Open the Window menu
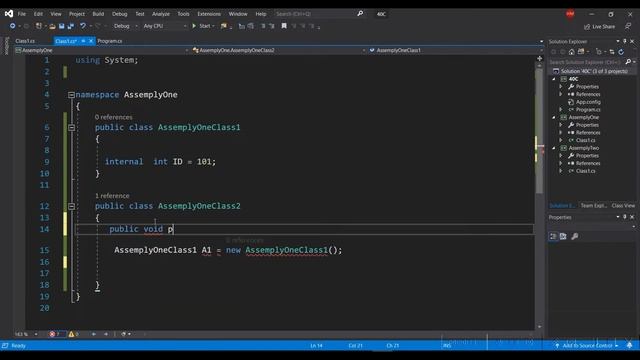Image resolution: width=640 pixels, height=360 pixels. [238, 14]
